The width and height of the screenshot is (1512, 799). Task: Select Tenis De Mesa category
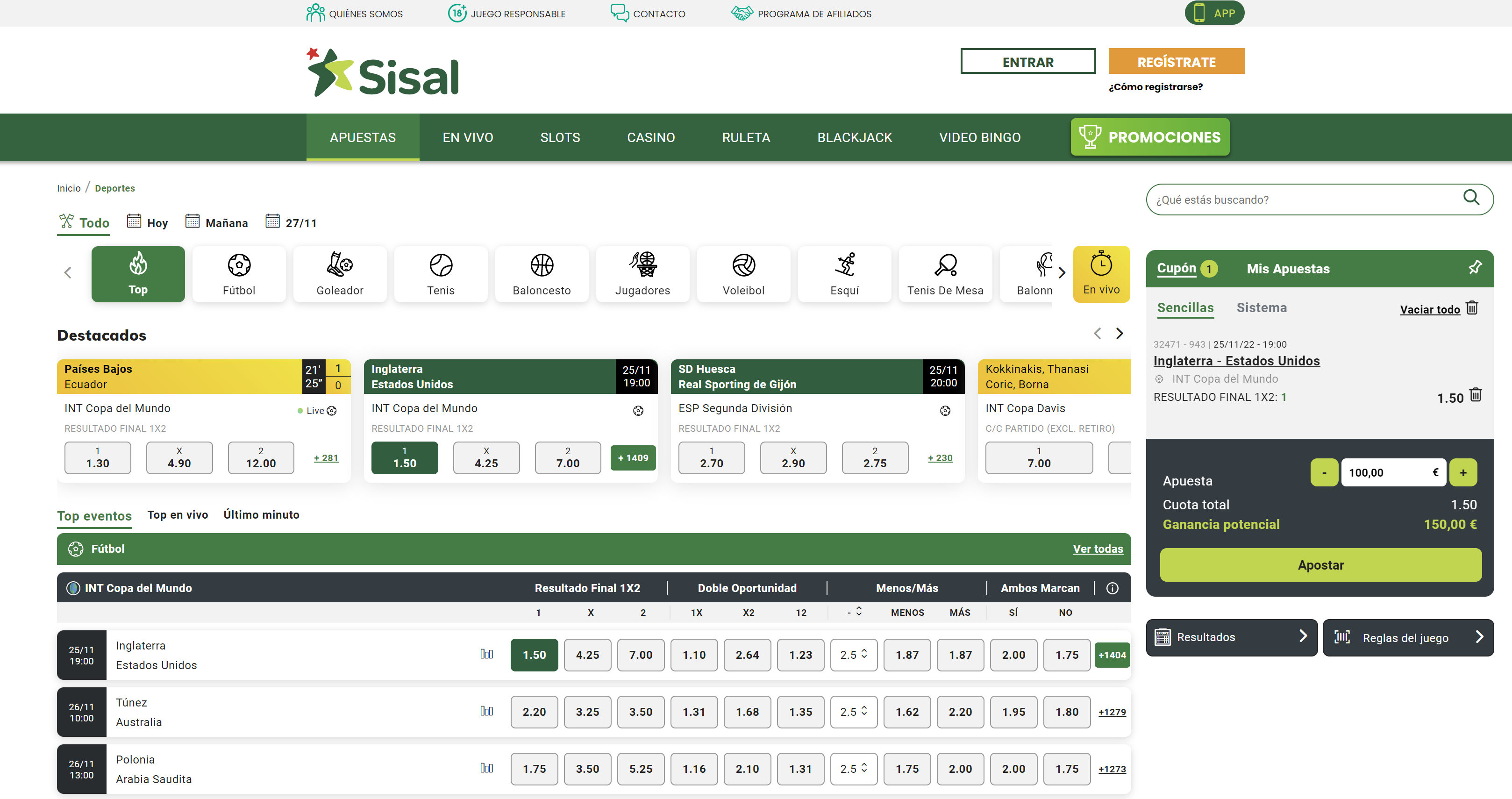[x=946, y=274]
